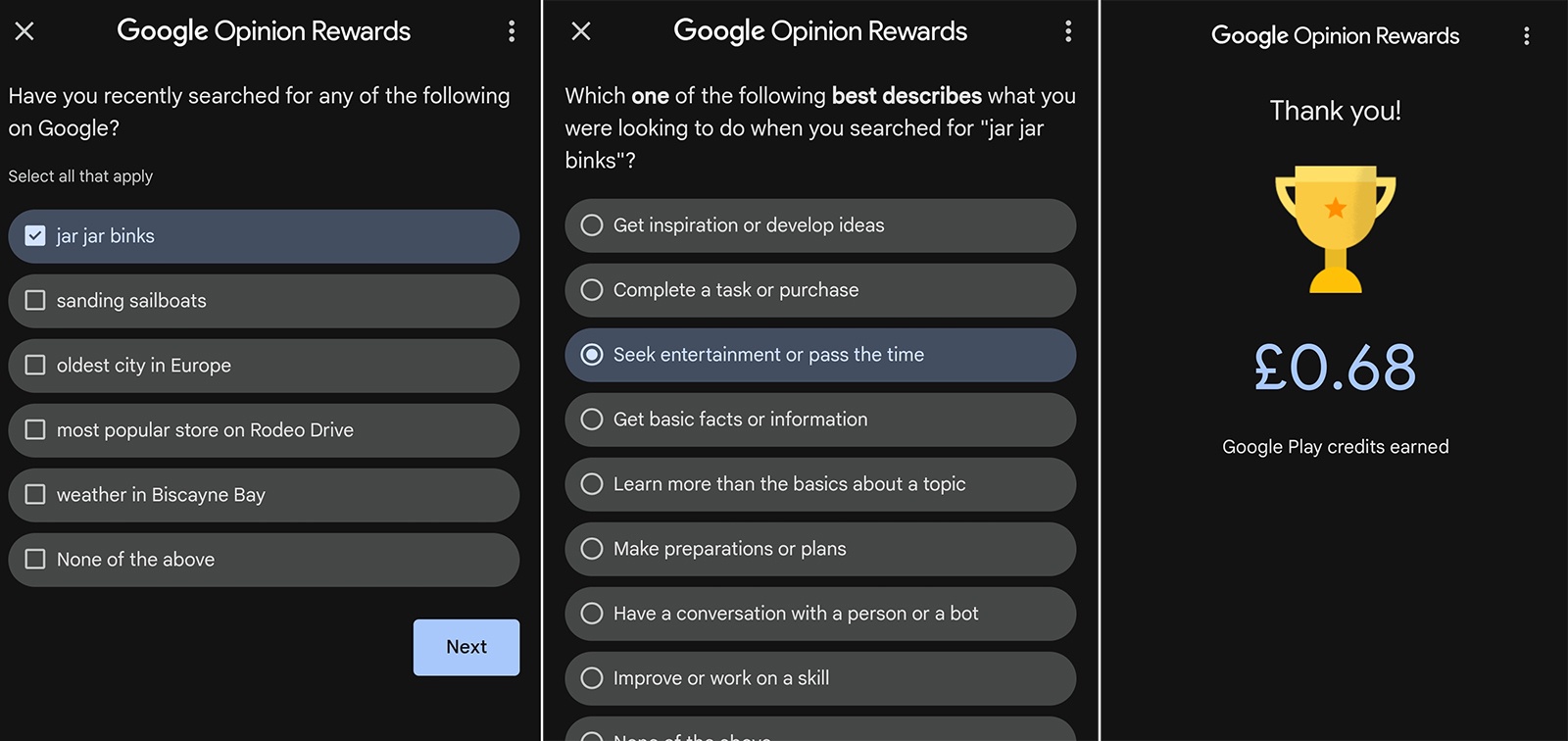1568x741 pixels.
Task: Choose "Complete a task or purchase"
Action: pyautogui.click(x=592, y=290)
